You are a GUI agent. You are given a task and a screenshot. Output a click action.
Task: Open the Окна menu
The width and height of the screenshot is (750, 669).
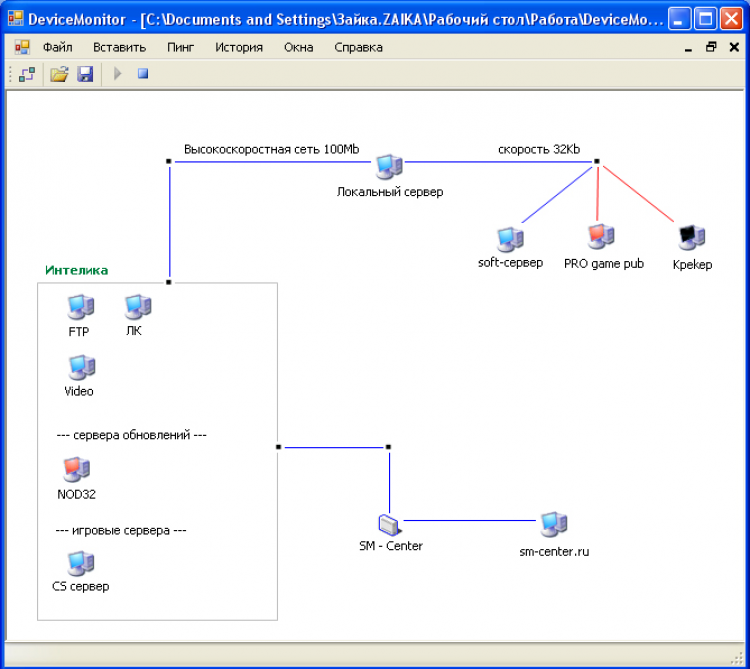pyautogui.click(x=298, y=47)
